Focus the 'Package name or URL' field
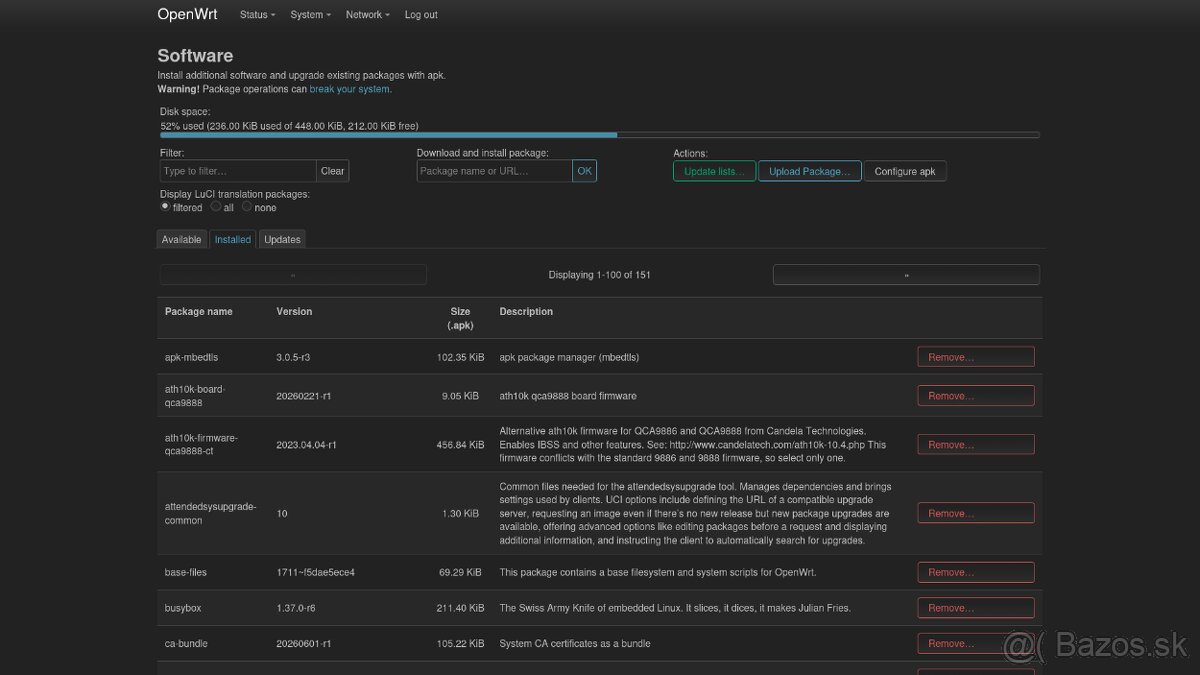1200x675 pixels. [x=494, y=171]
